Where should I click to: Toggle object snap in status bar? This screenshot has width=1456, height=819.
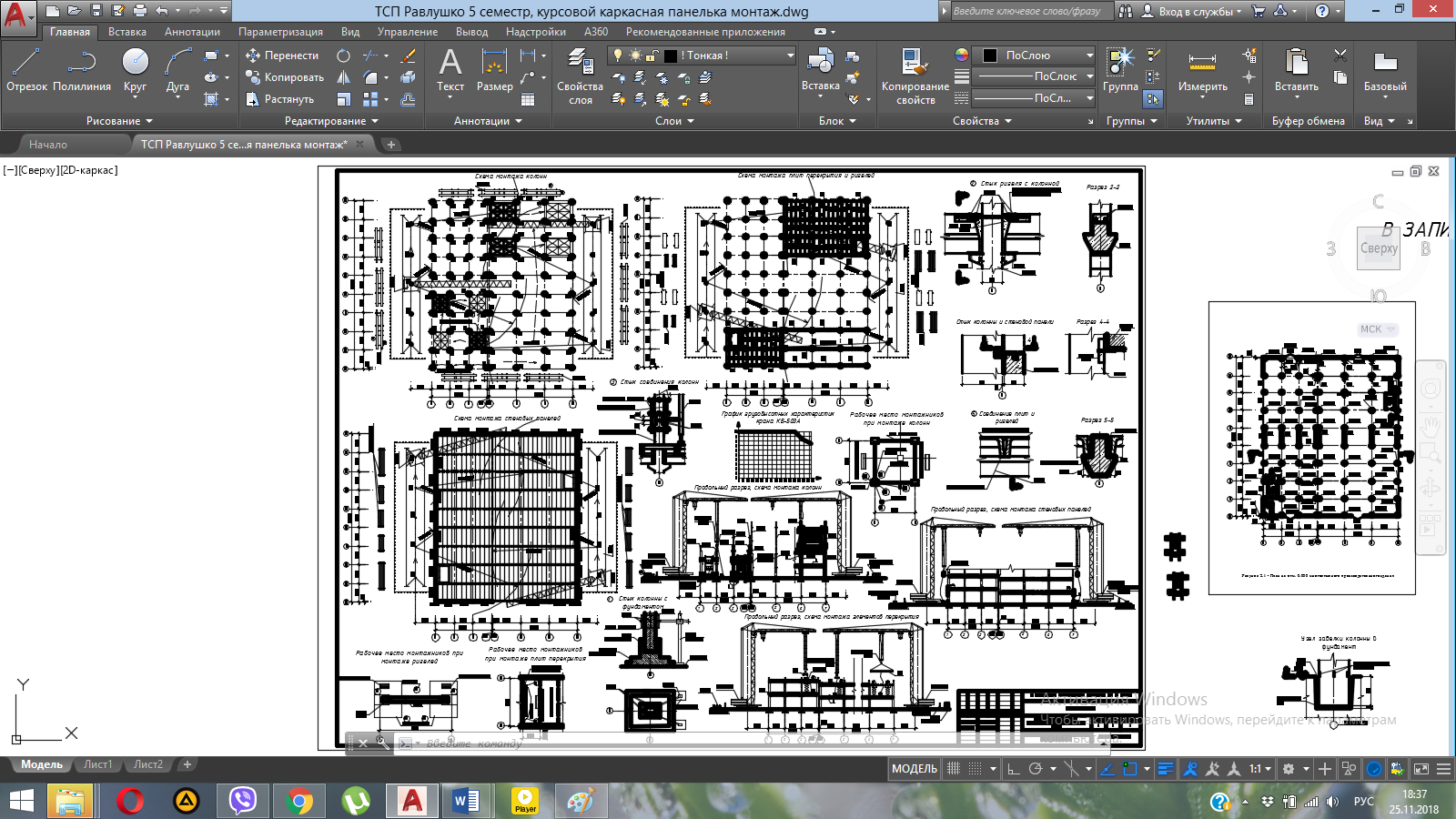pyautogui.click(x=1129, y=769)
